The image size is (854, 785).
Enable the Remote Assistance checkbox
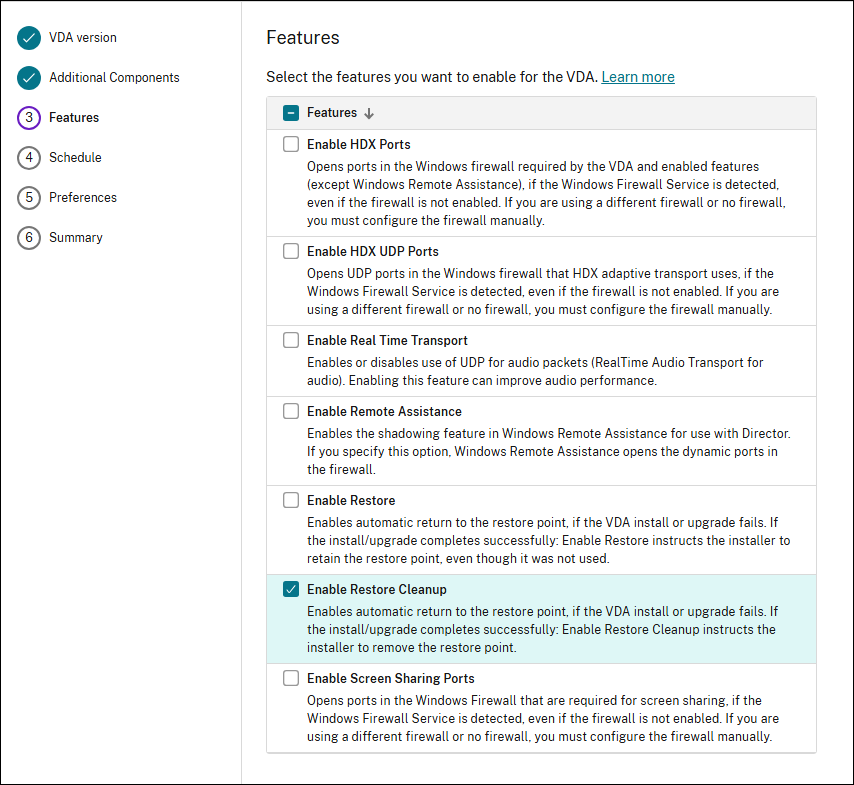tap(291, 411)
